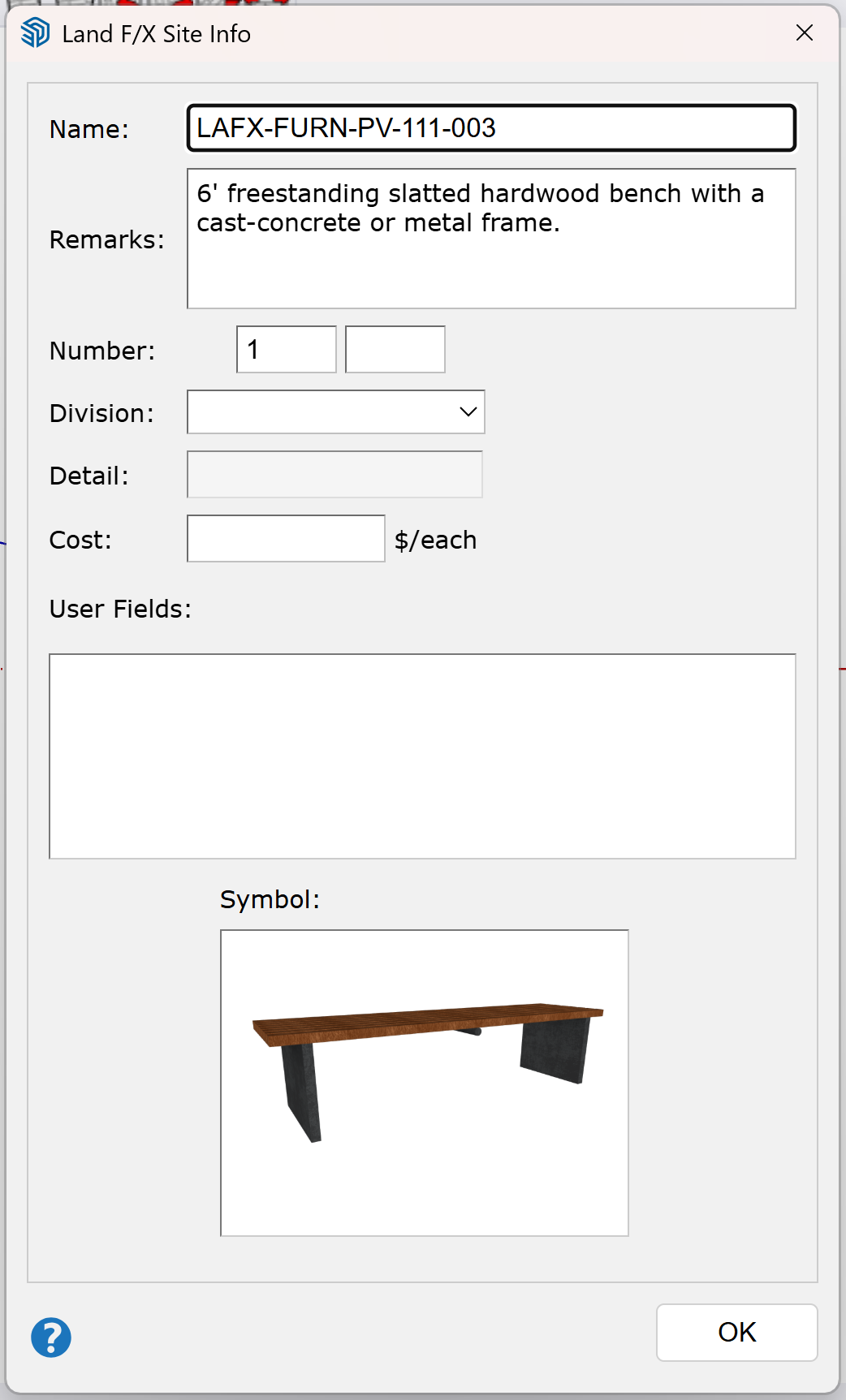Click the Name field containing LAFX-FURN-PV-111-003
The height and width of the screenshot is (1400, 846).
coord(490,128)
